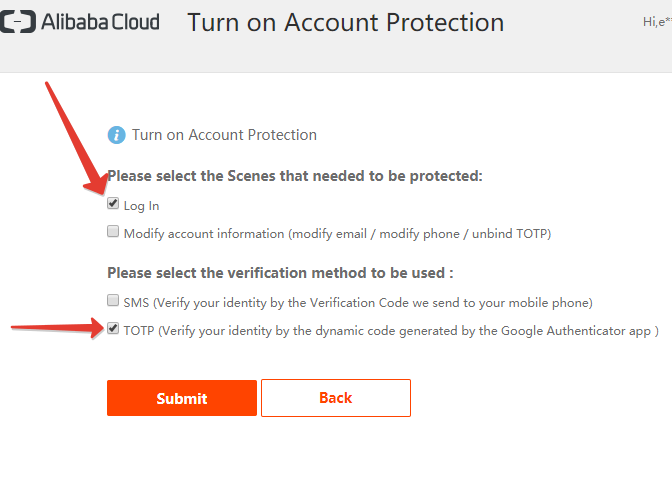Click the large page title in the header
672x479 pixels.
[x=345, y=22]
